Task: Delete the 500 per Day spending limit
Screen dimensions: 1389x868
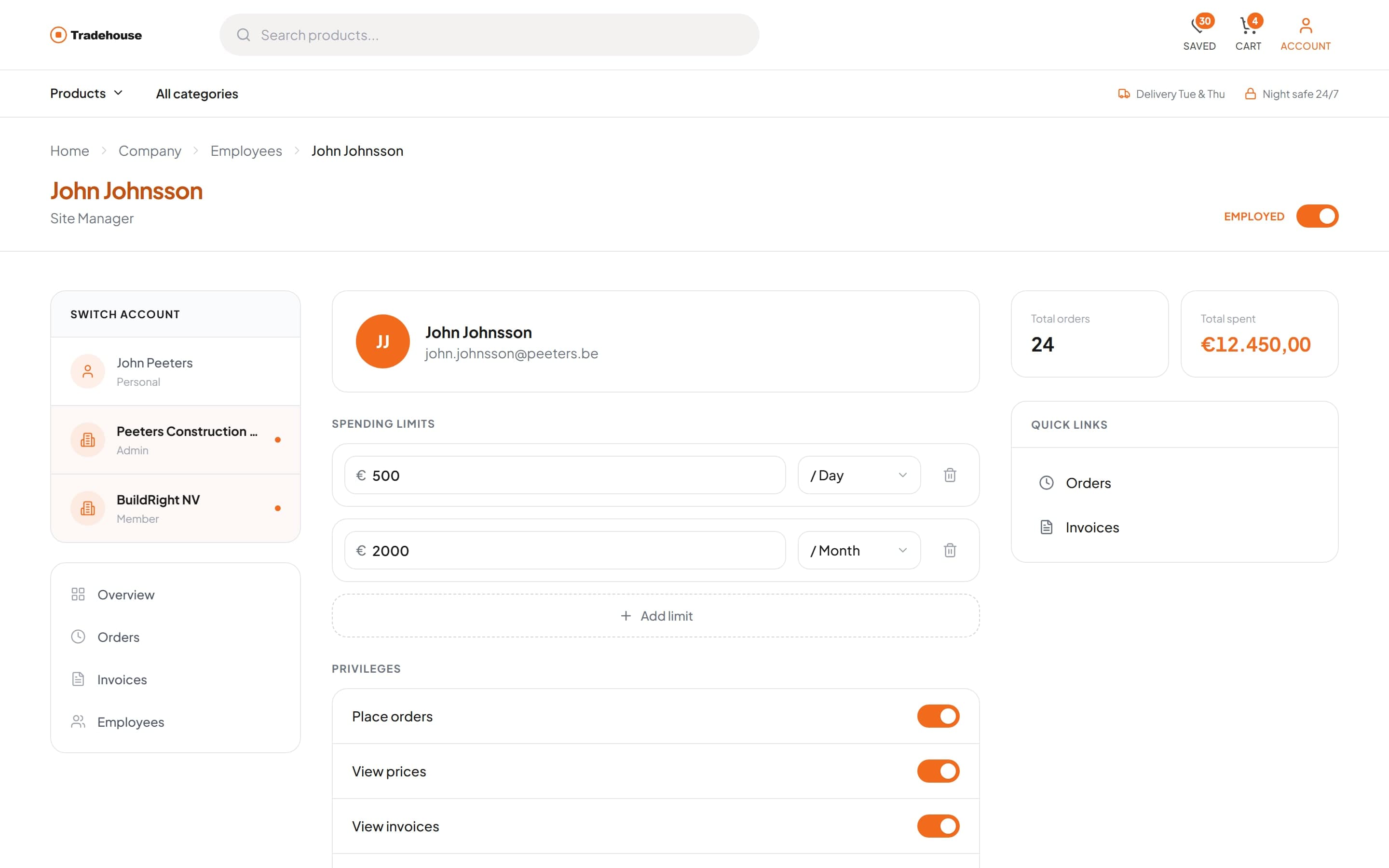Action: [x=949, y=475]
